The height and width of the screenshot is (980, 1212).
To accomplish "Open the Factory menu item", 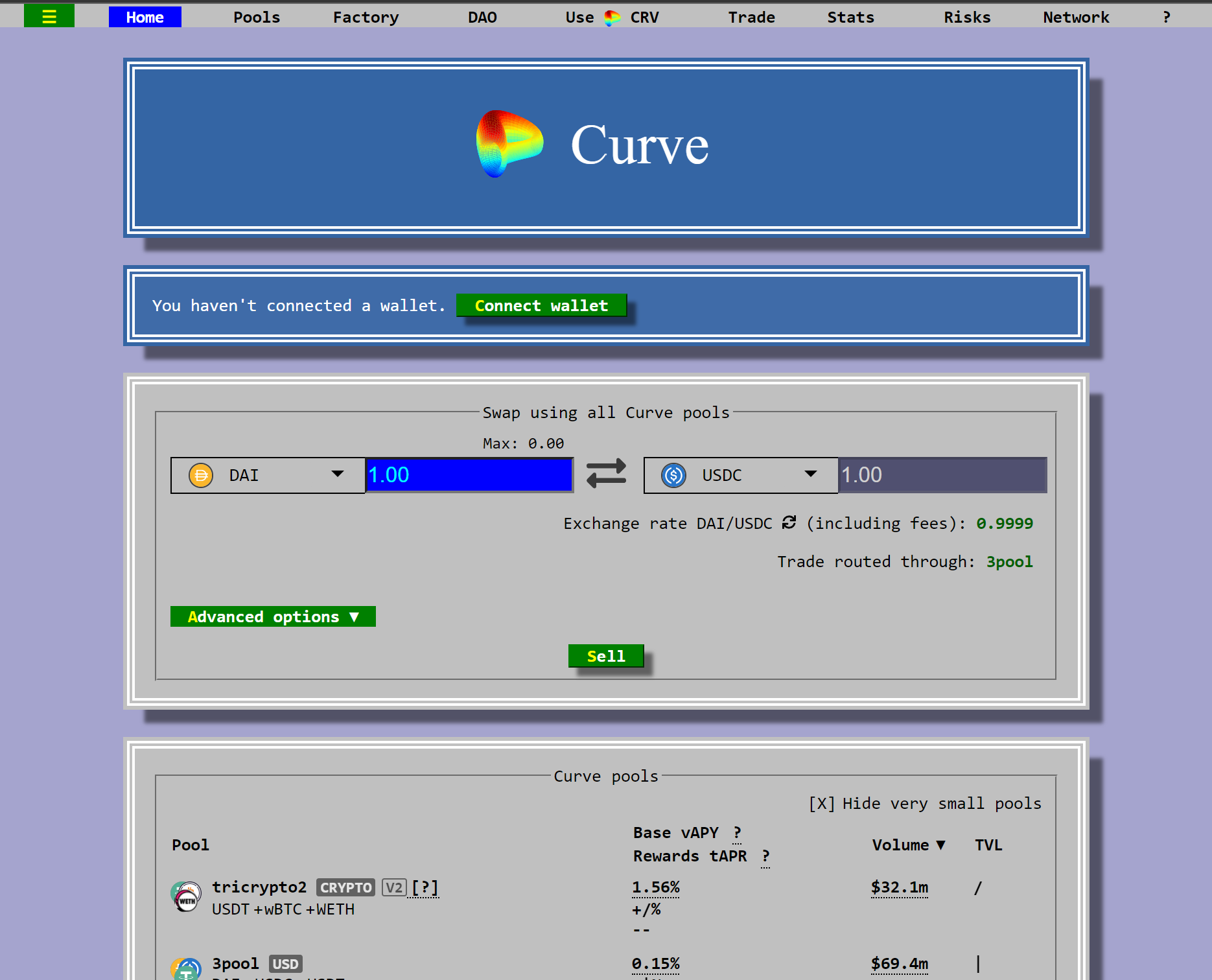I will 366,17.
